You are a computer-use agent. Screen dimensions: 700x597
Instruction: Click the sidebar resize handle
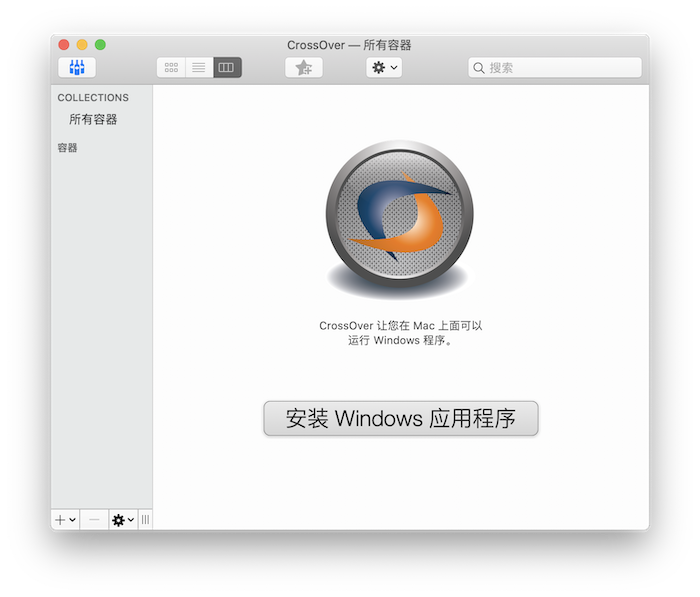click(145, 520)
